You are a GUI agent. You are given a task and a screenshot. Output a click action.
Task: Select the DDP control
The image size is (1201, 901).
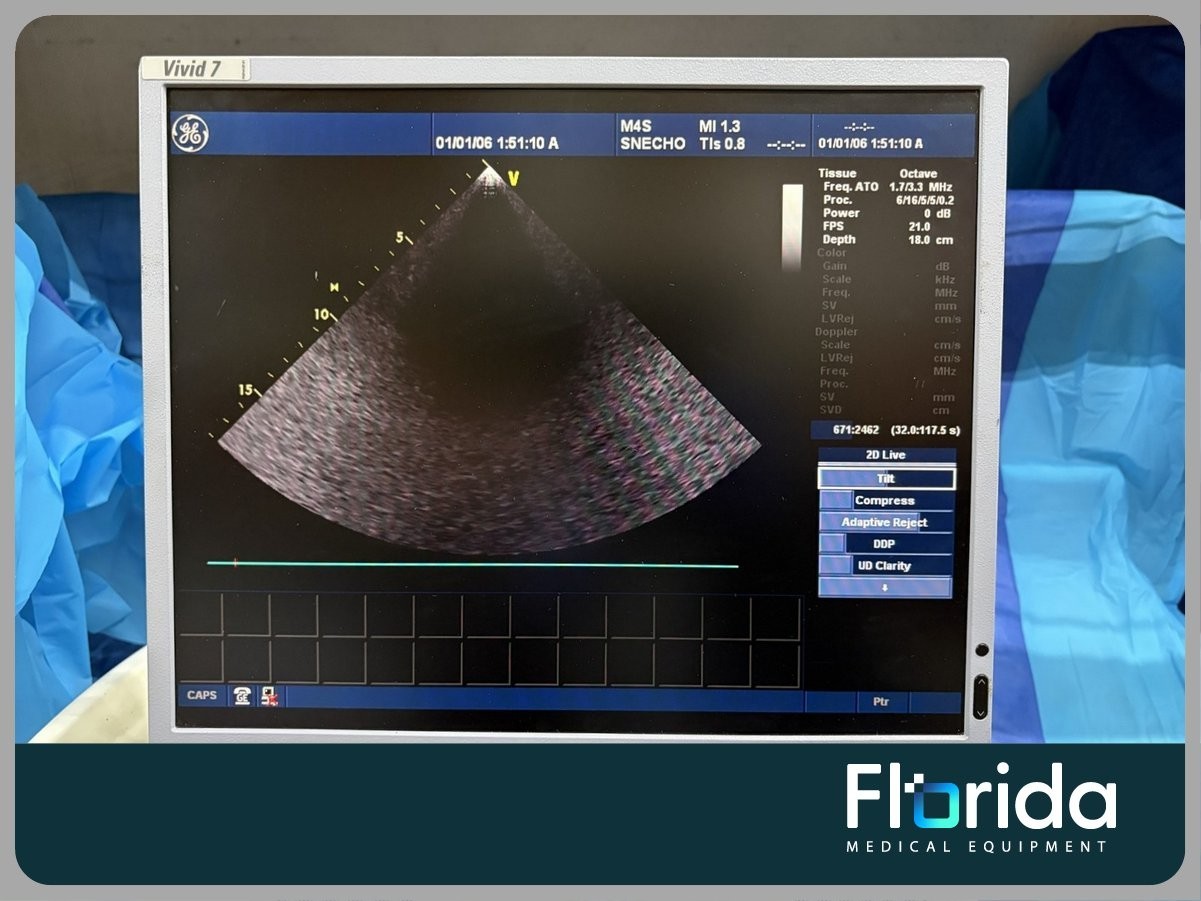coord(886,545)
